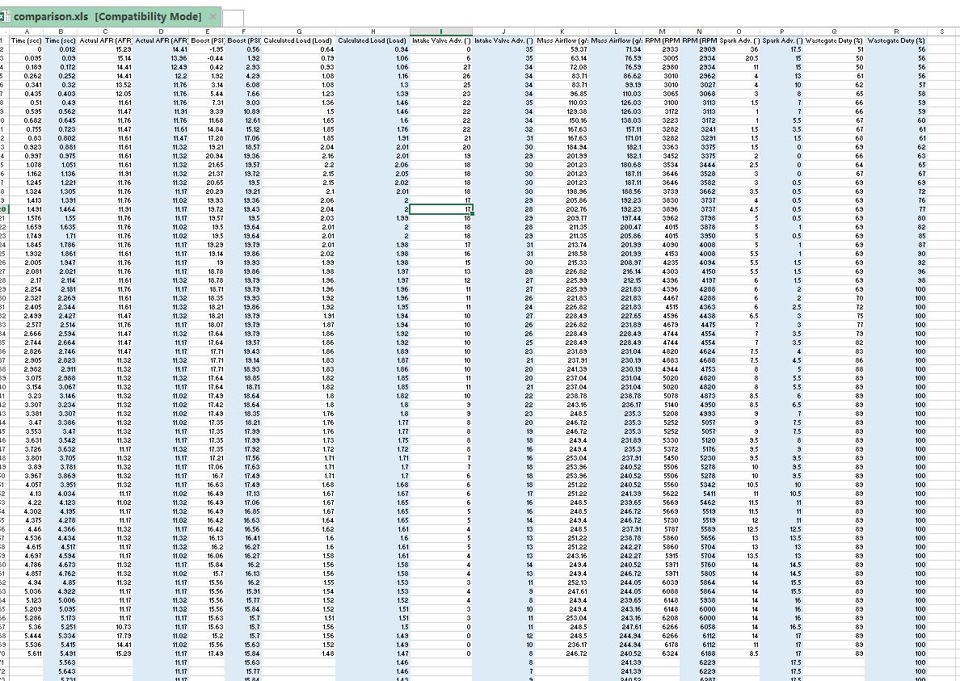
Task: Click the 'Time (sec)' cell in column B
Action: click(61, 40)
